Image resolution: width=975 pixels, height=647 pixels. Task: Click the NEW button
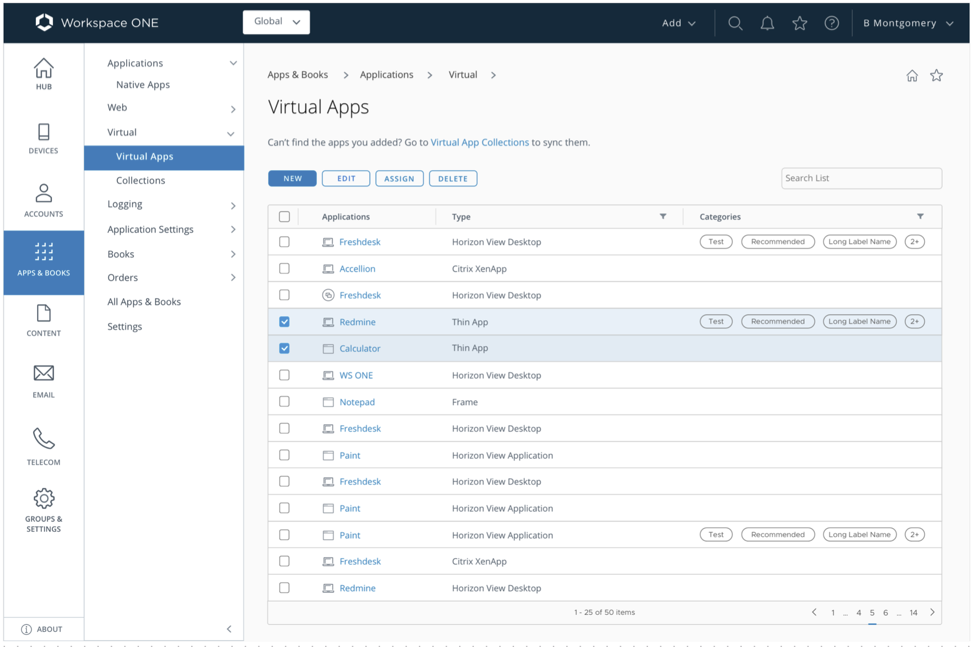pyautogui.click(x=292, y=178)
